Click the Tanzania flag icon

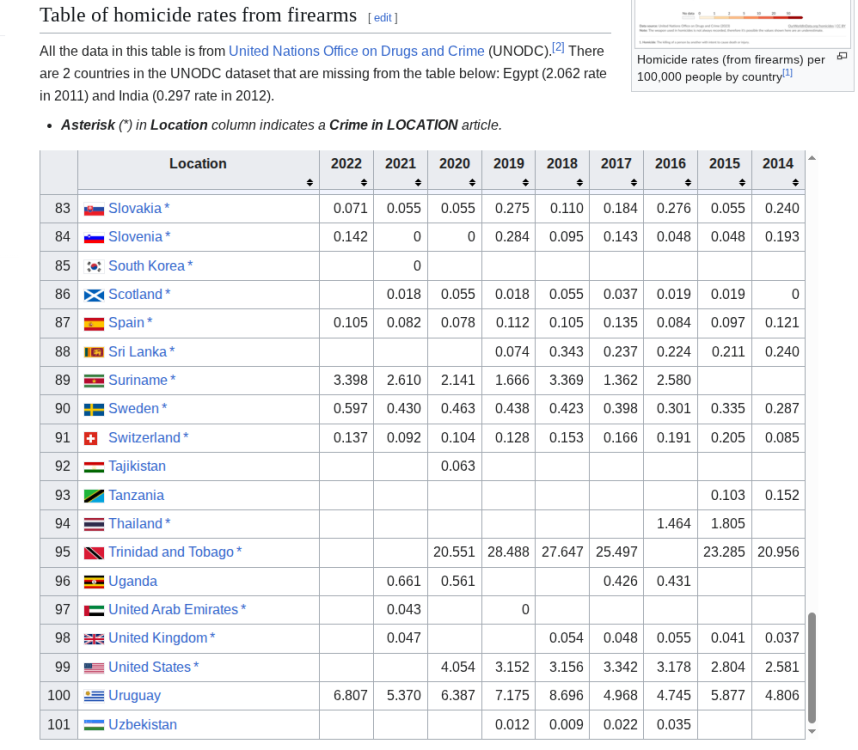click(94, 496)
